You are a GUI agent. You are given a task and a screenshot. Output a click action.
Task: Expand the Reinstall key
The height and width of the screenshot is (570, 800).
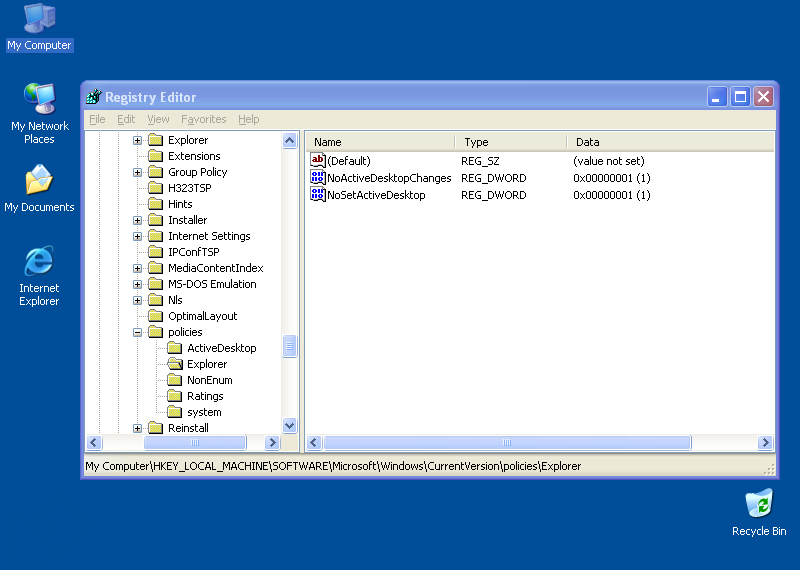pyautogui.click(x=137, y=428)
